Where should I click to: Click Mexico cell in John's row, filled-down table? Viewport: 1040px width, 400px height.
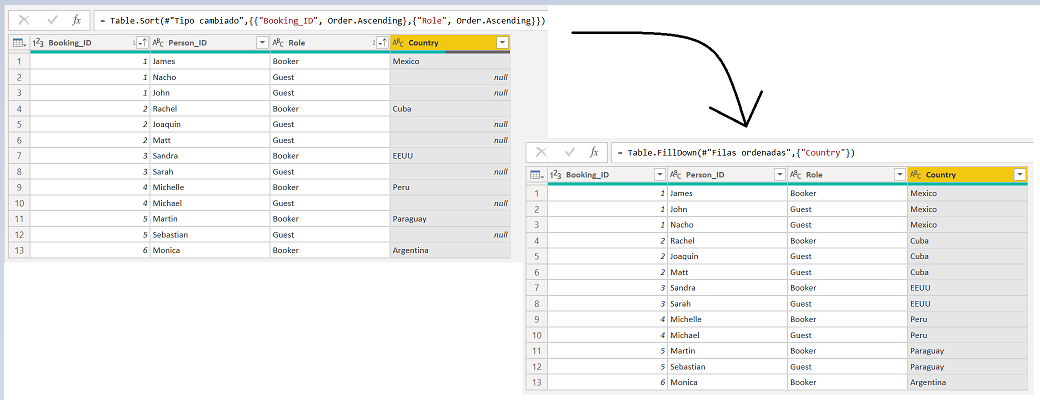click(967, 209)
